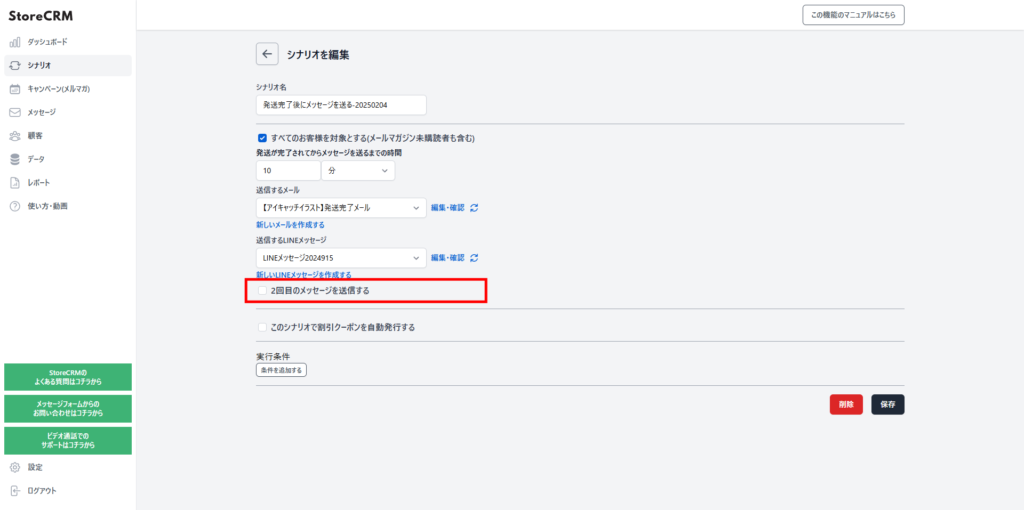Click the red 削除 button

pos(846,404)
